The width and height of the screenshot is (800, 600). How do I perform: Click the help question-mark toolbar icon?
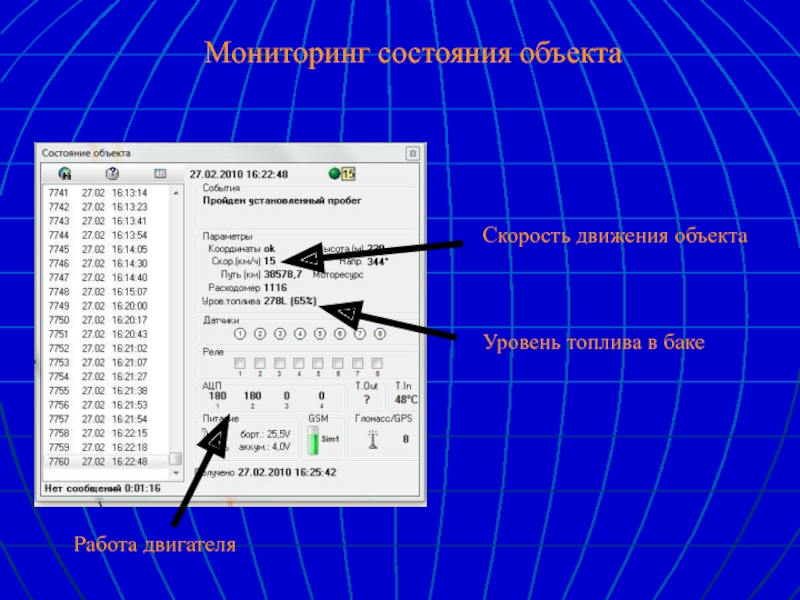click(112, 173)
